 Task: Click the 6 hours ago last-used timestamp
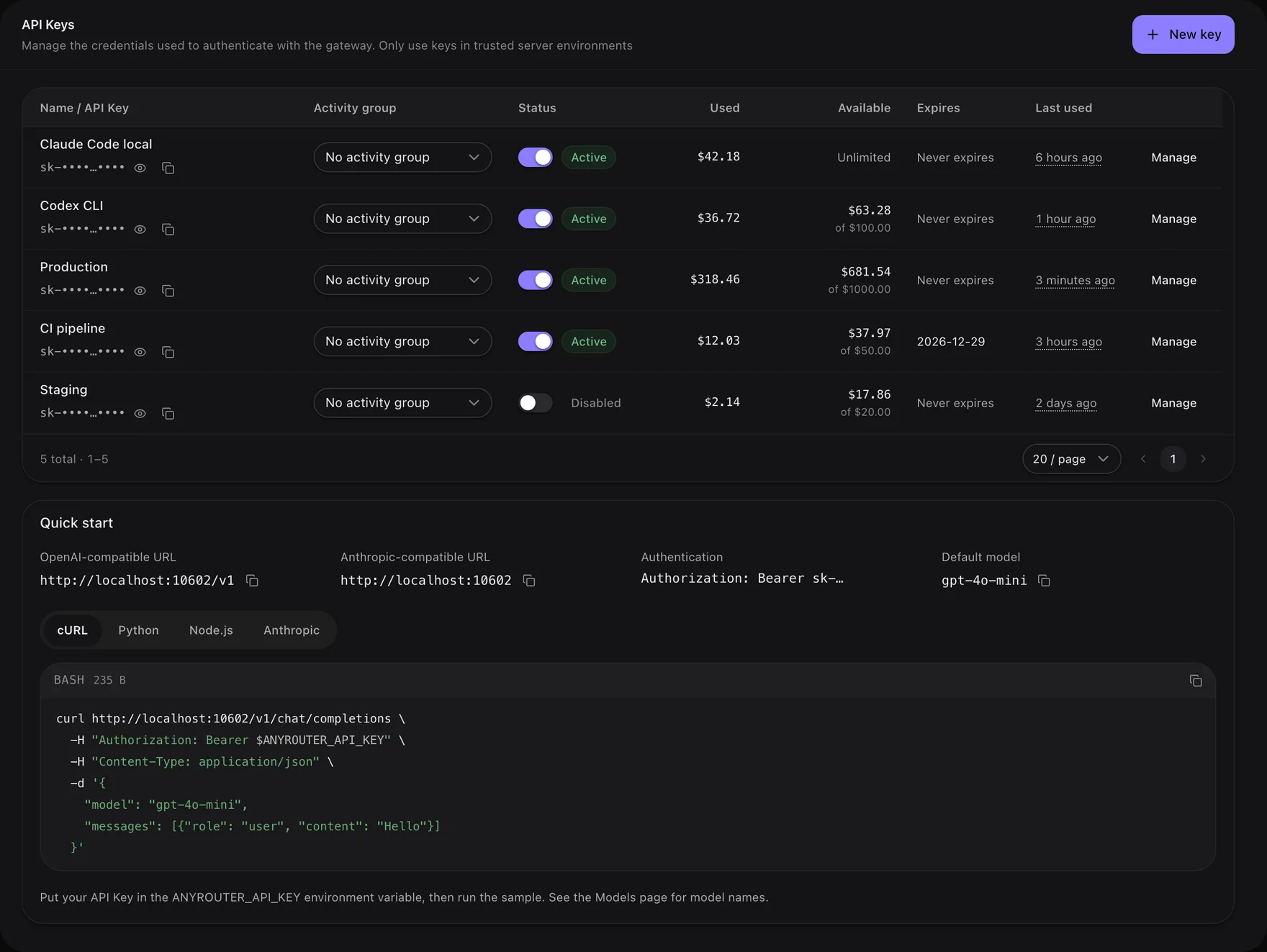(x=1068, y=158)
